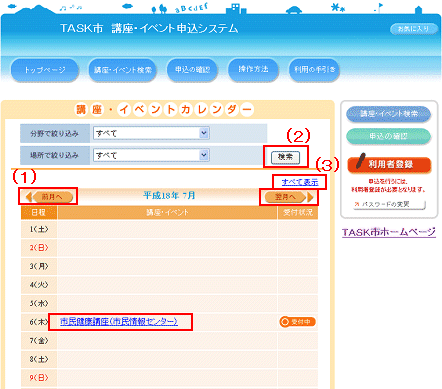The height and width of the screenshot is (389, 442).
Task: Open the 場所で絞り込み dropdown
Action: [x=151, y=155]
